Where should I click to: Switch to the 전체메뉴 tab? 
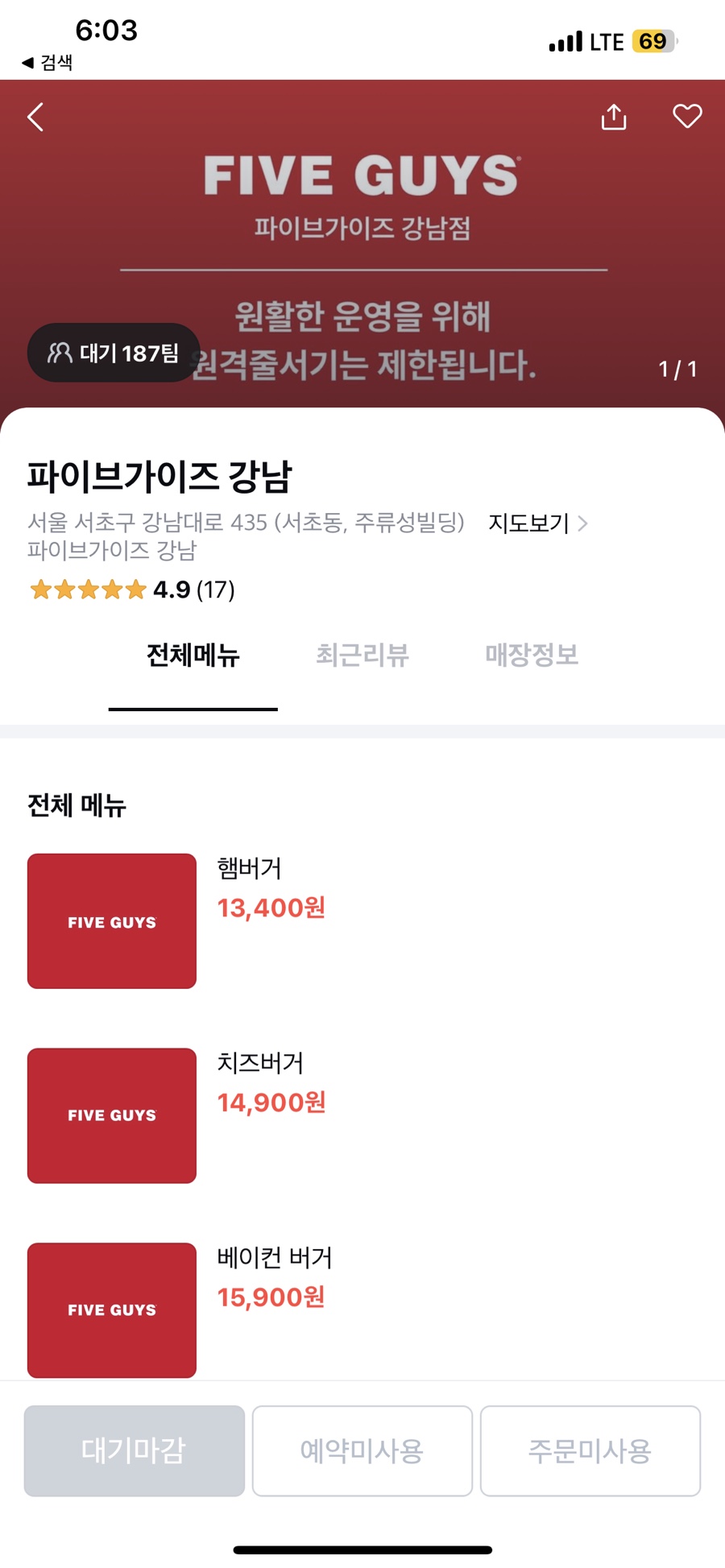pos(193,656)
